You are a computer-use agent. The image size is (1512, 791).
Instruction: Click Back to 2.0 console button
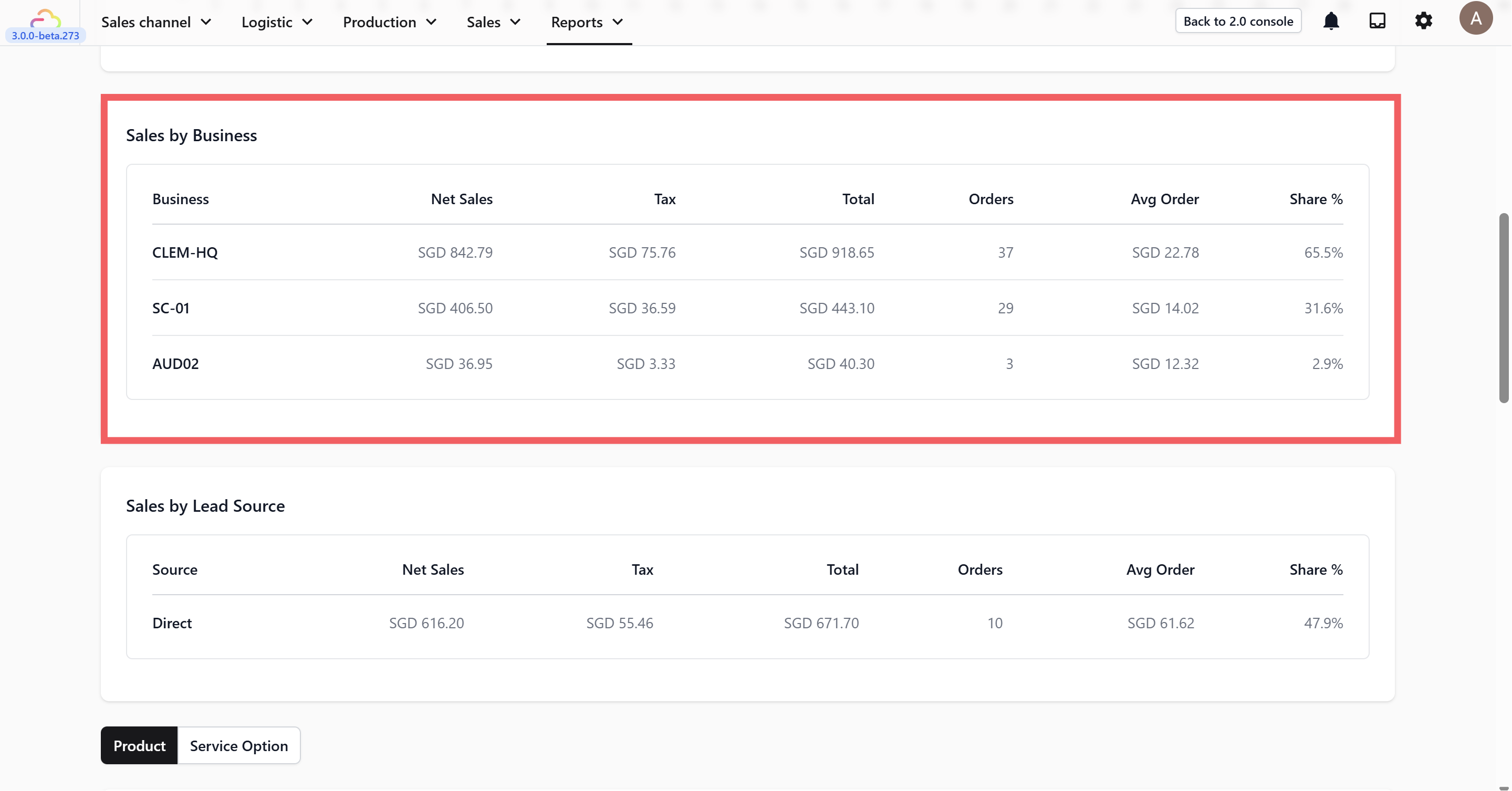click(x=1238, y=21)
